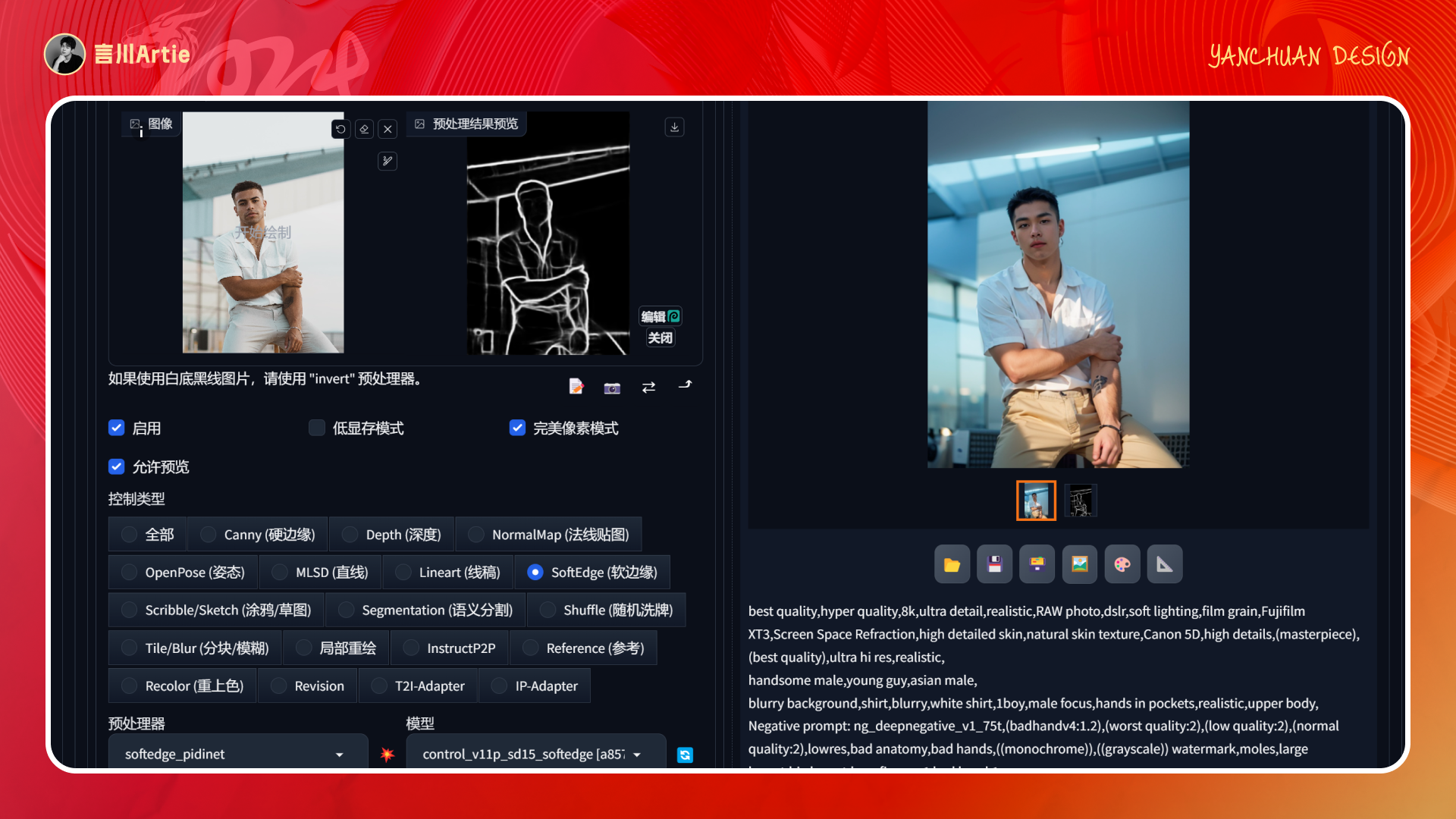Uncheck the 允许预览 checkbox
This screenshot has height=819, width=1456.
[116, 466]
